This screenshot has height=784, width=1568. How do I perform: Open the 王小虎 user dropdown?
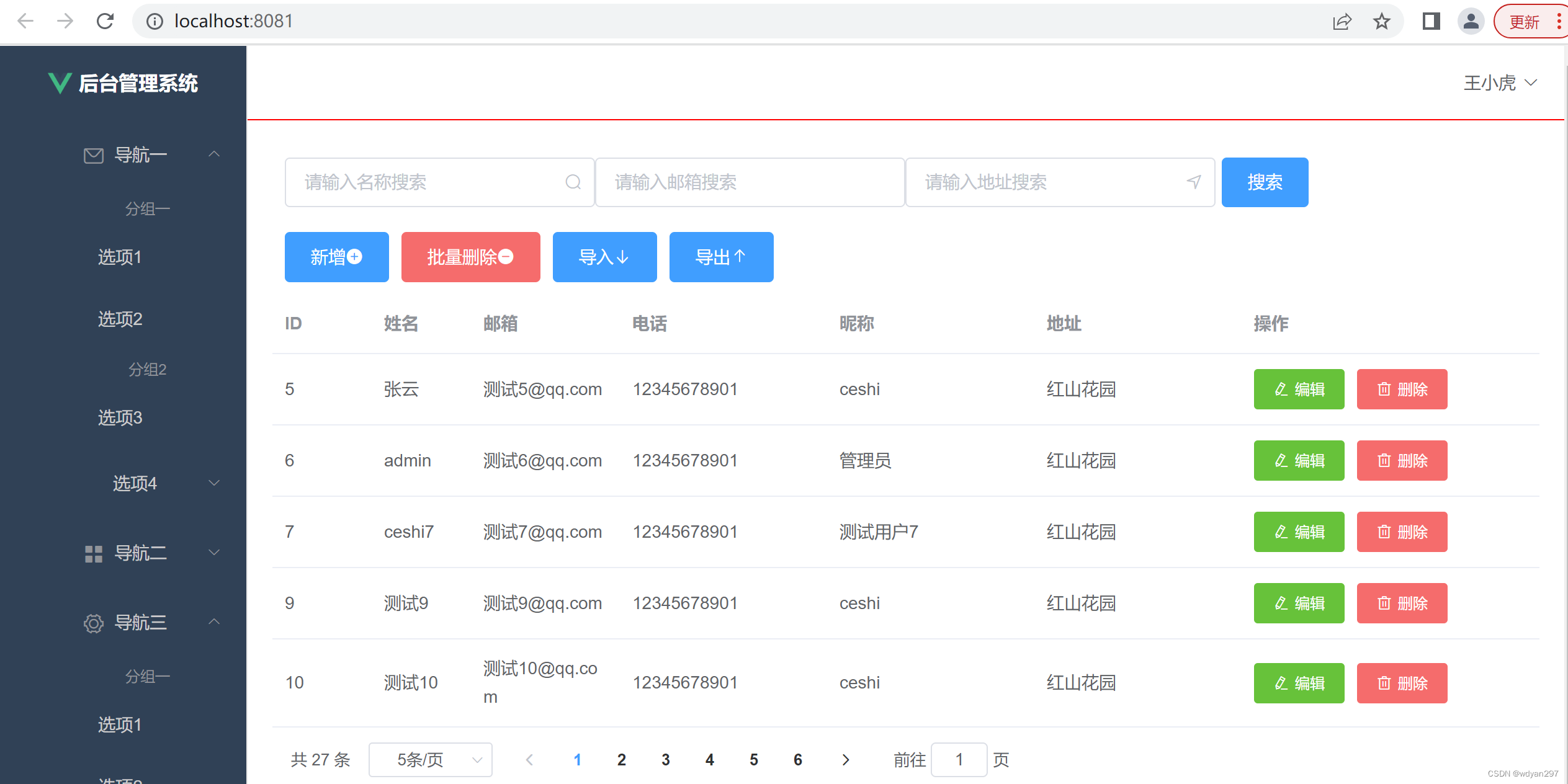pos(1500,83)
